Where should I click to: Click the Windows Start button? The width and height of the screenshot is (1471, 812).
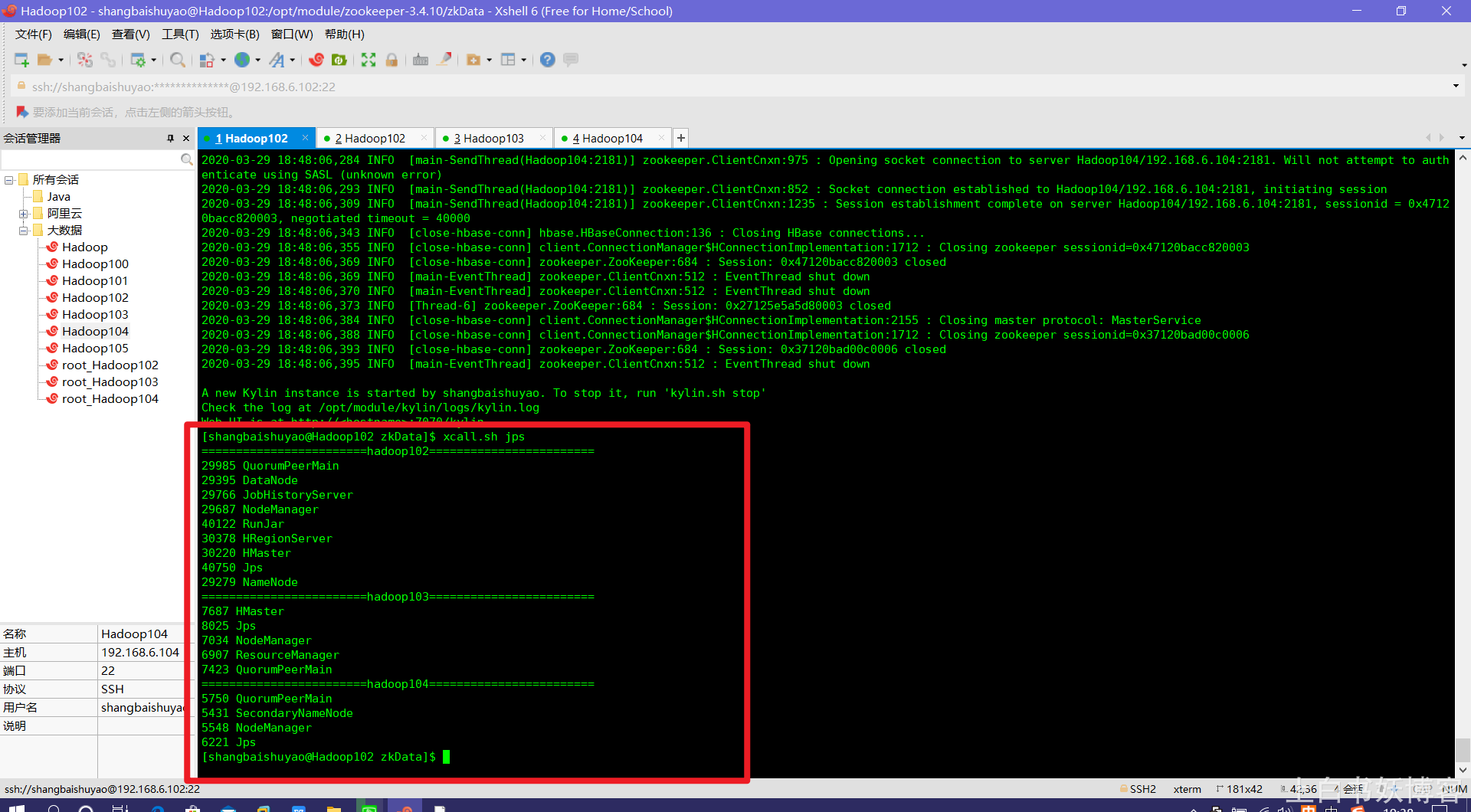(x=17, y=807)
